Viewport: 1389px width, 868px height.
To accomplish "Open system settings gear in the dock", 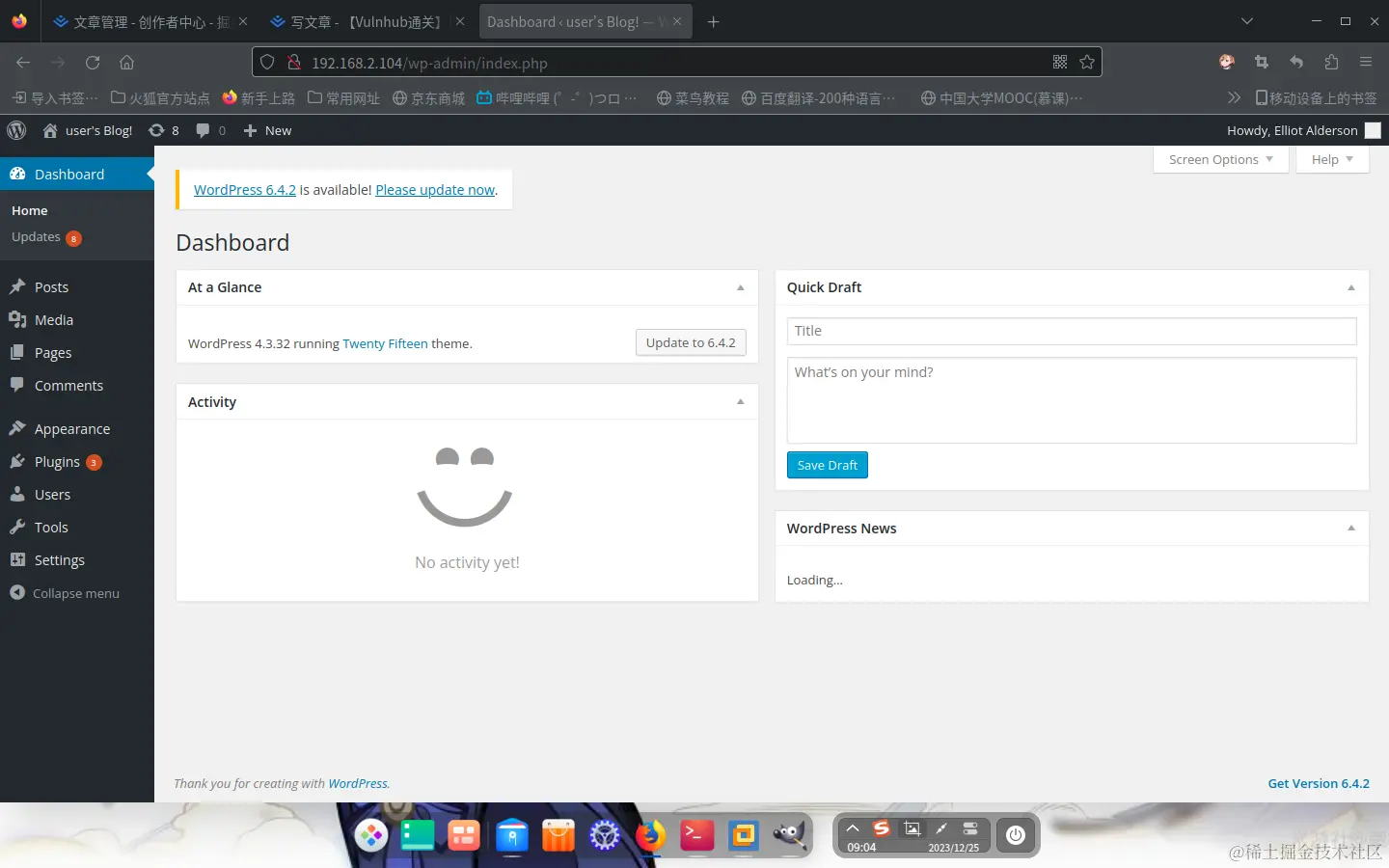I will 605,835.
